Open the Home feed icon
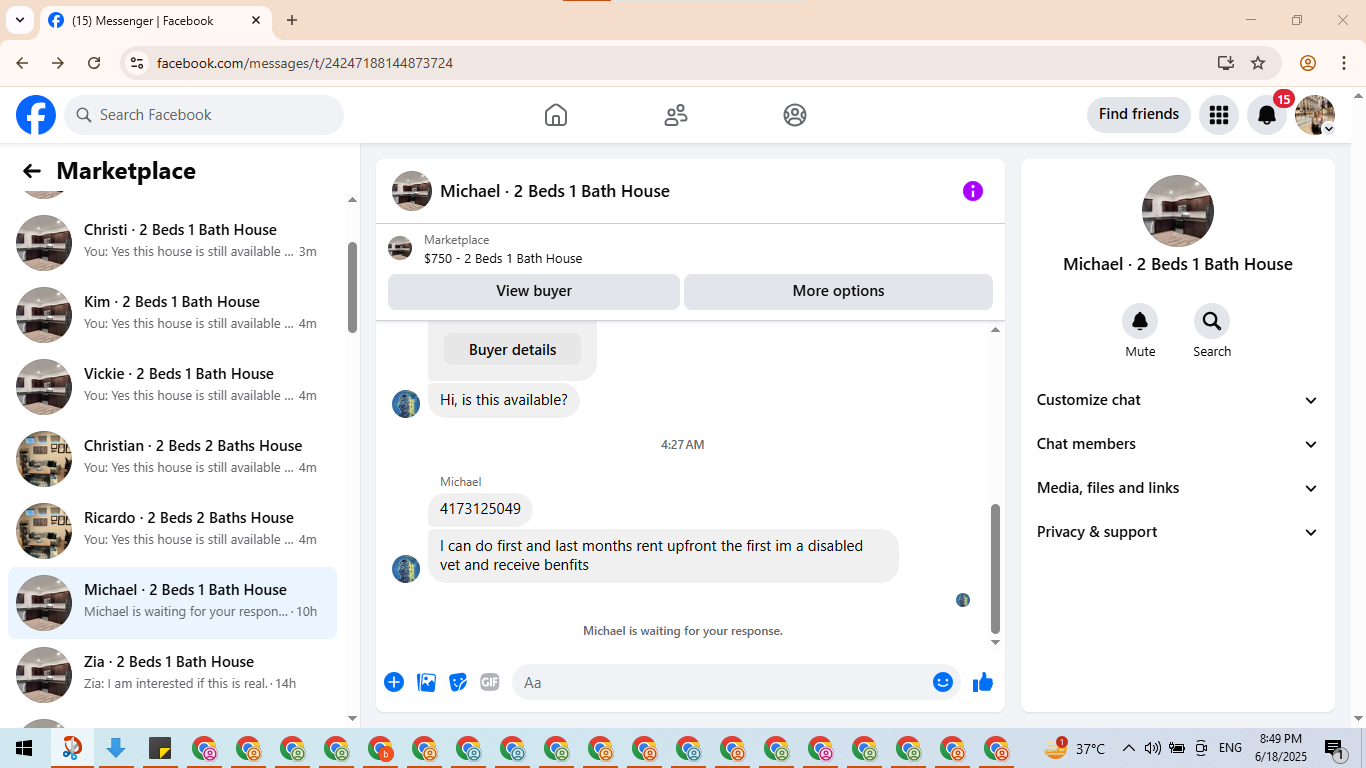Viewport: 1366px width, 768px height. point(556,115)
